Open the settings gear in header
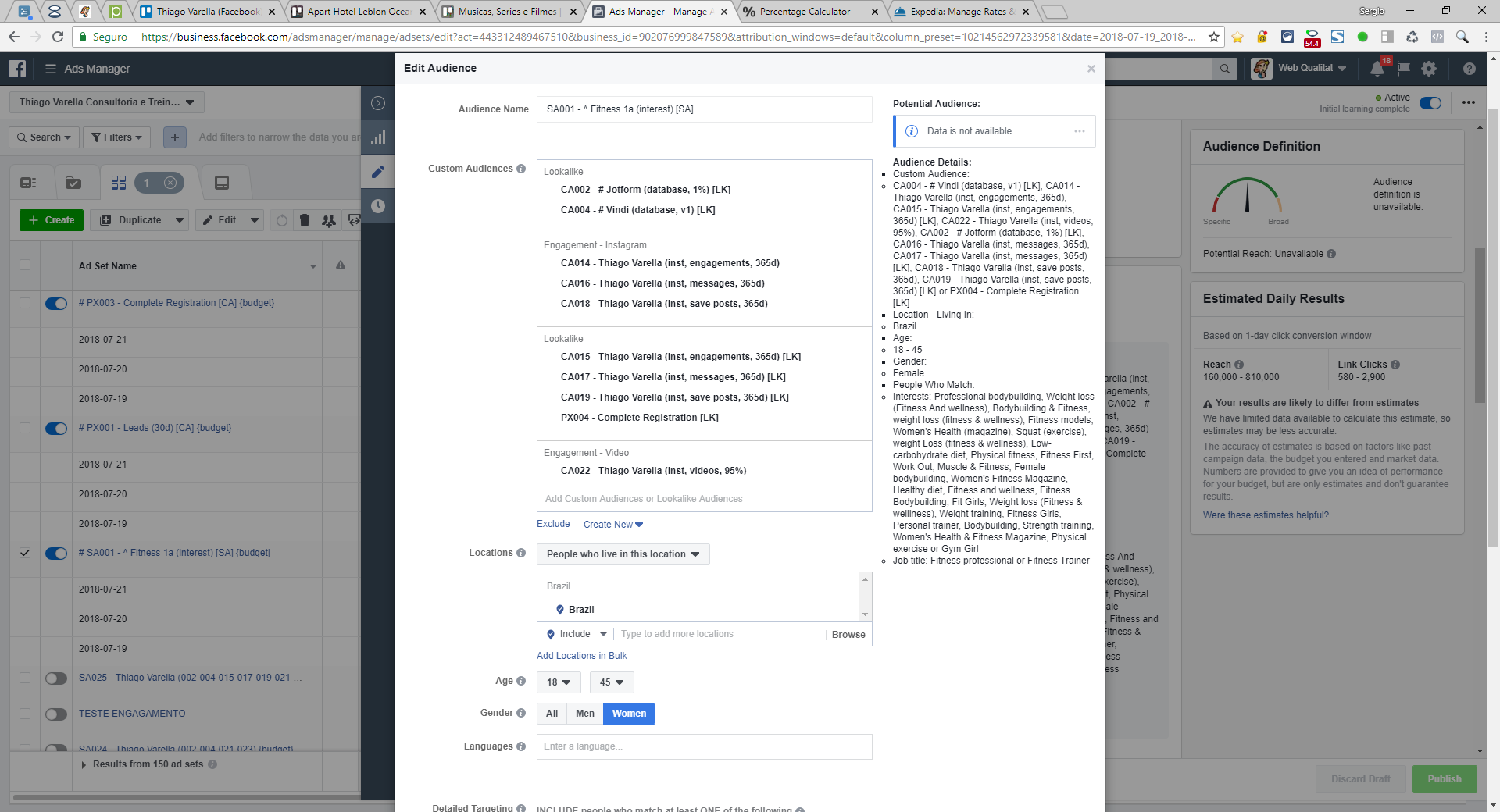The height and width of the screenshot is (812, 1500). coord(1429,69)
